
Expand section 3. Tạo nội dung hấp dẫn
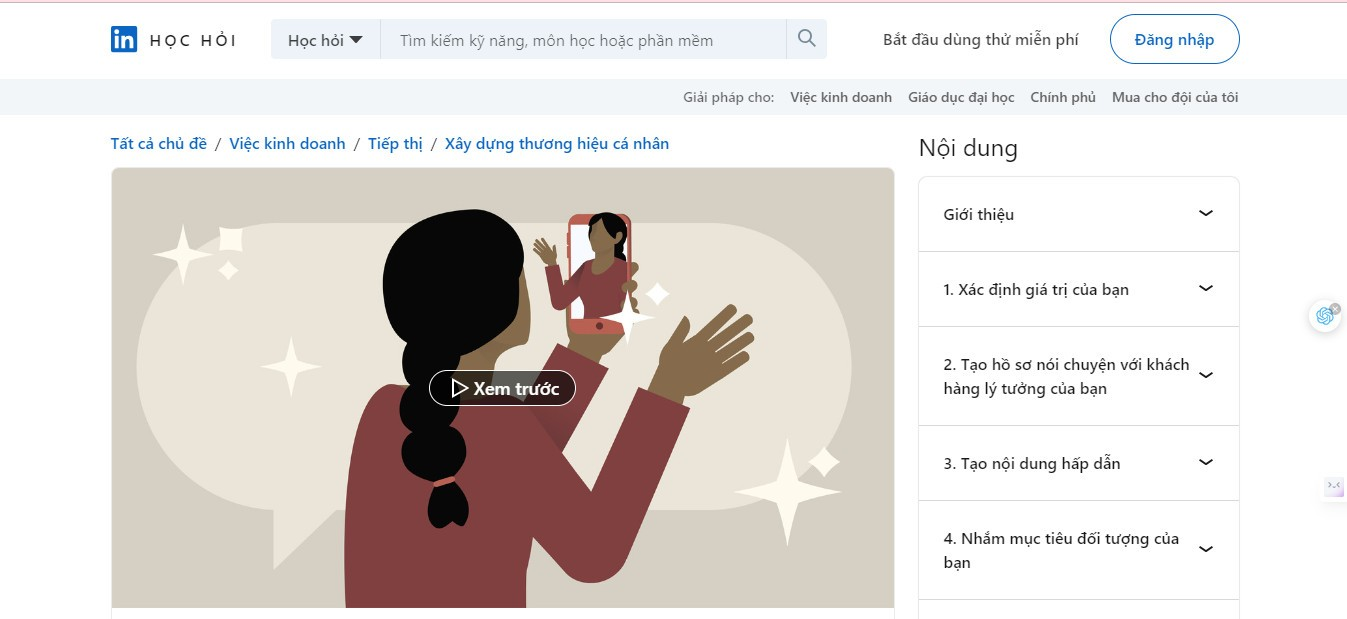1078,463
